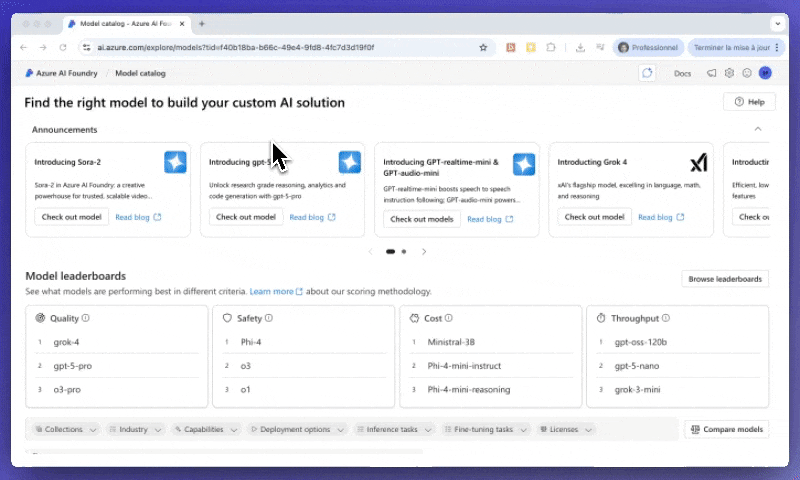Read blog link for Grok 4
This screenshot has width=800, height=480.
click(x=661, y=217)
